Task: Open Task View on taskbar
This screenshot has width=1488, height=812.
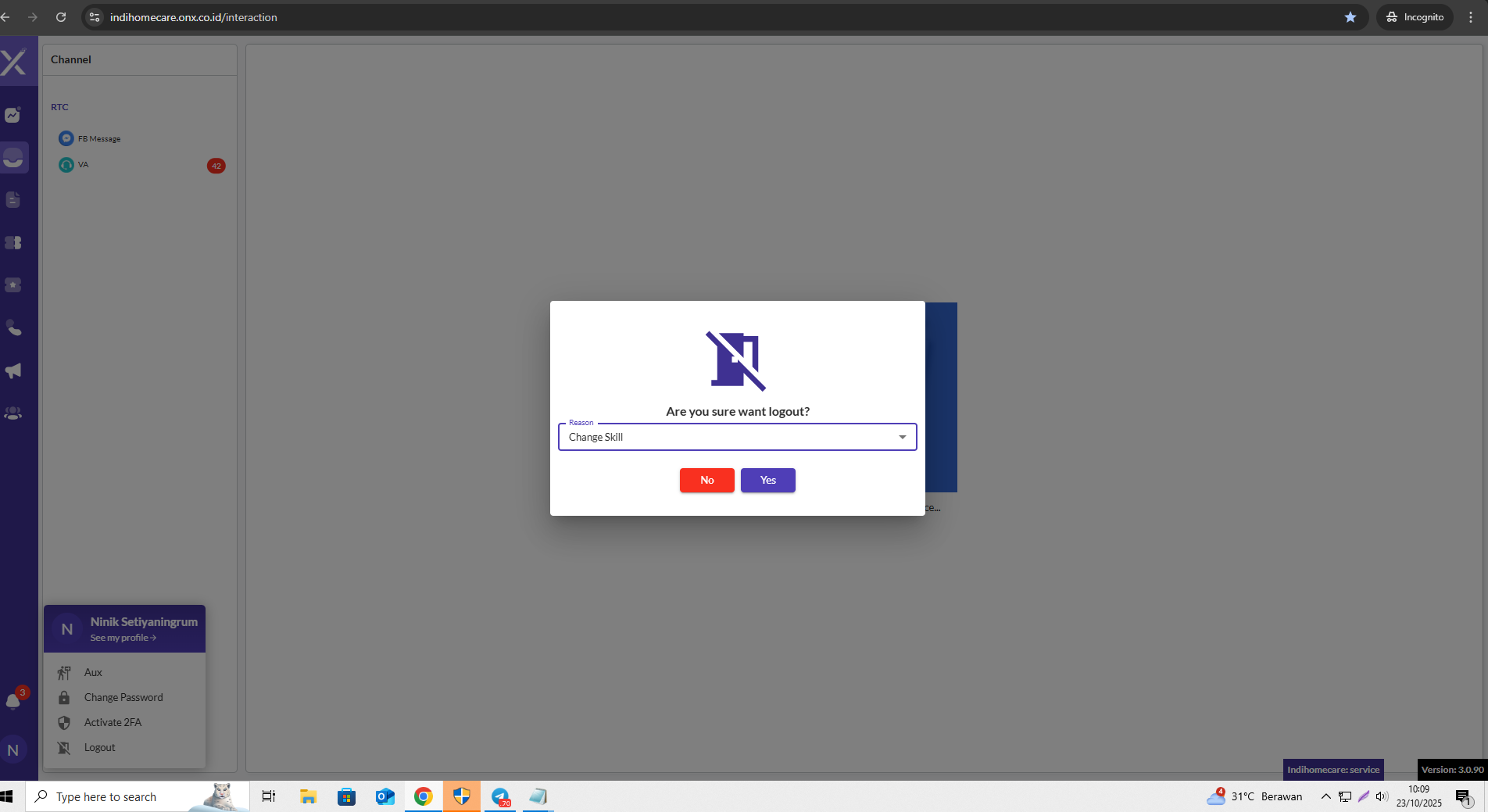Action: pos(268,796)
